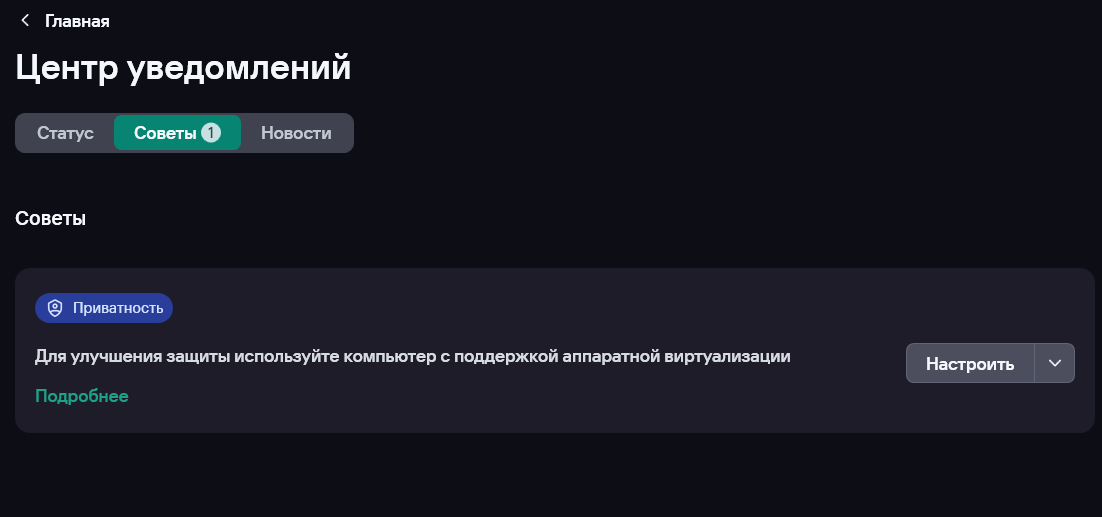Click the Центр уведомлений page title
The image size is (1102, 517).
[x=183, y=68]
